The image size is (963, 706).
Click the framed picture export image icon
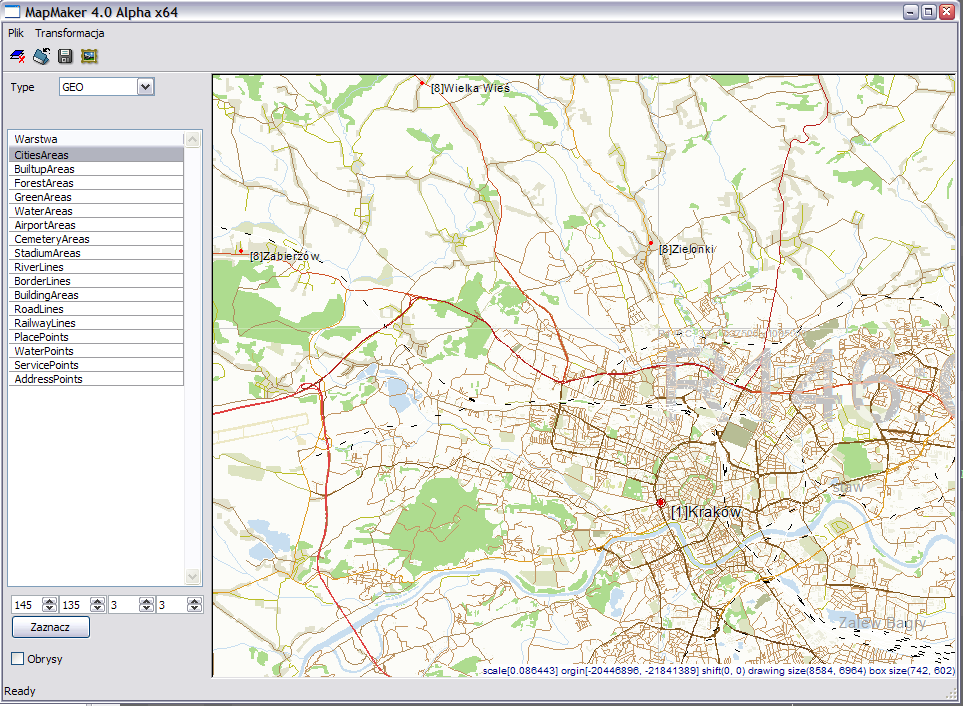[x=89, y=56]
